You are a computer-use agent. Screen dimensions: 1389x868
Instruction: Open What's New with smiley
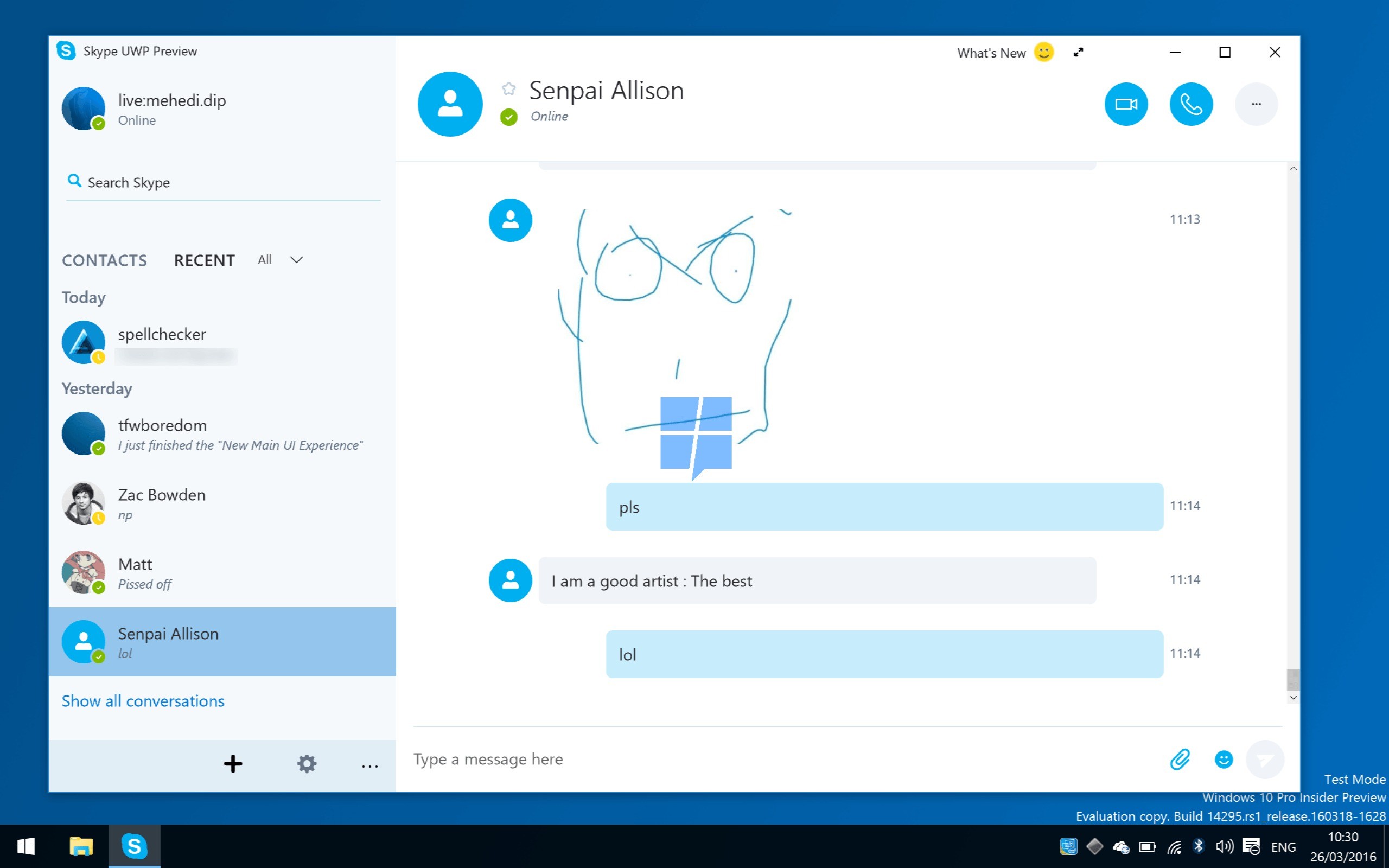(x=1004, y=52)
